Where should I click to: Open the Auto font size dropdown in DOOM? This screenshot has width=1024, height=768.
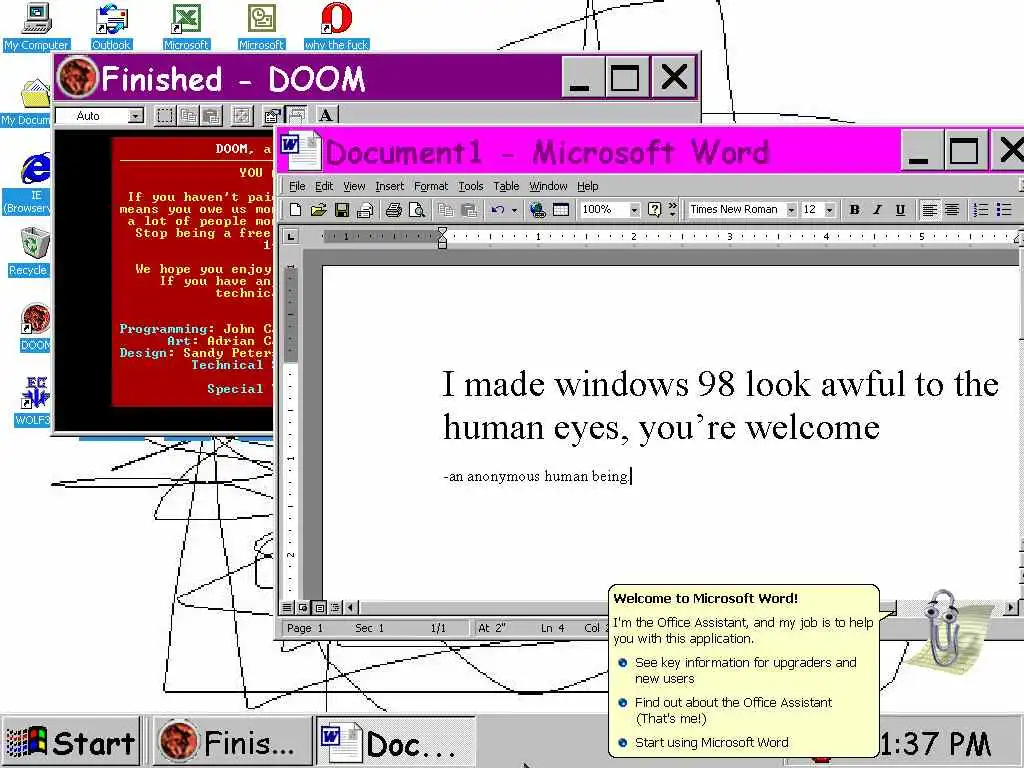click(x=135, y=116)
